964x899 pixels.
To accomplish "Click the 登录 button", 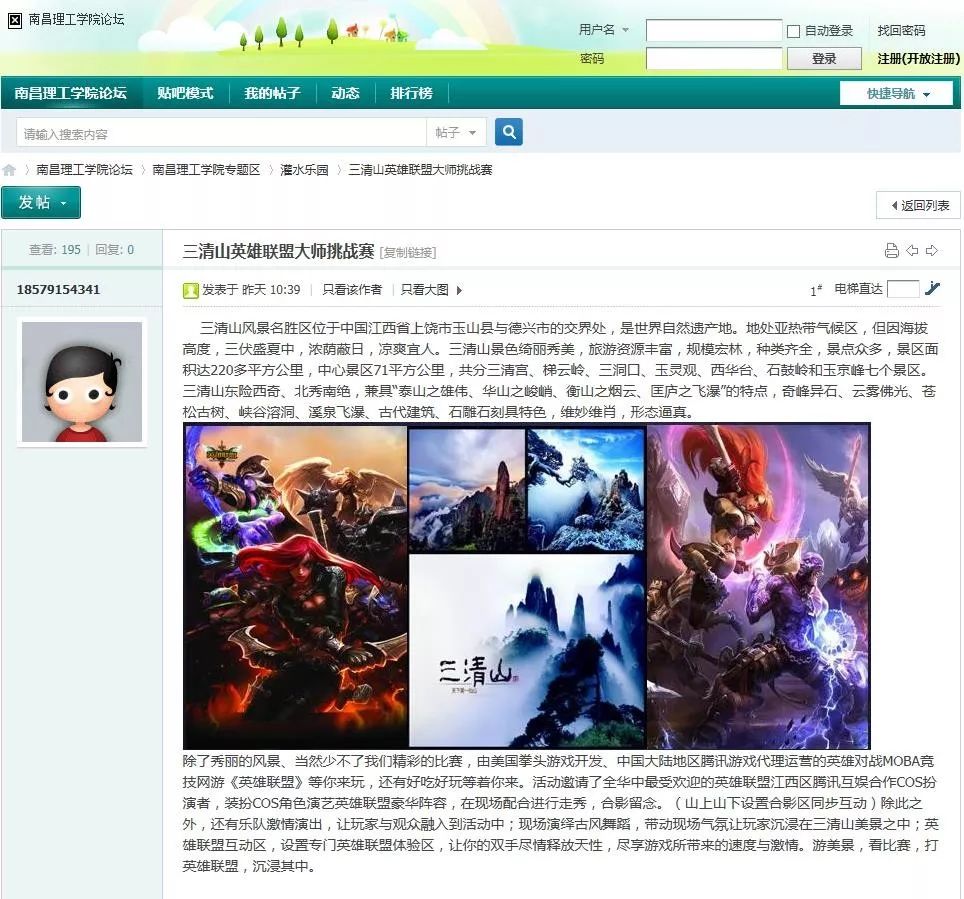I will tap(824, 58).
